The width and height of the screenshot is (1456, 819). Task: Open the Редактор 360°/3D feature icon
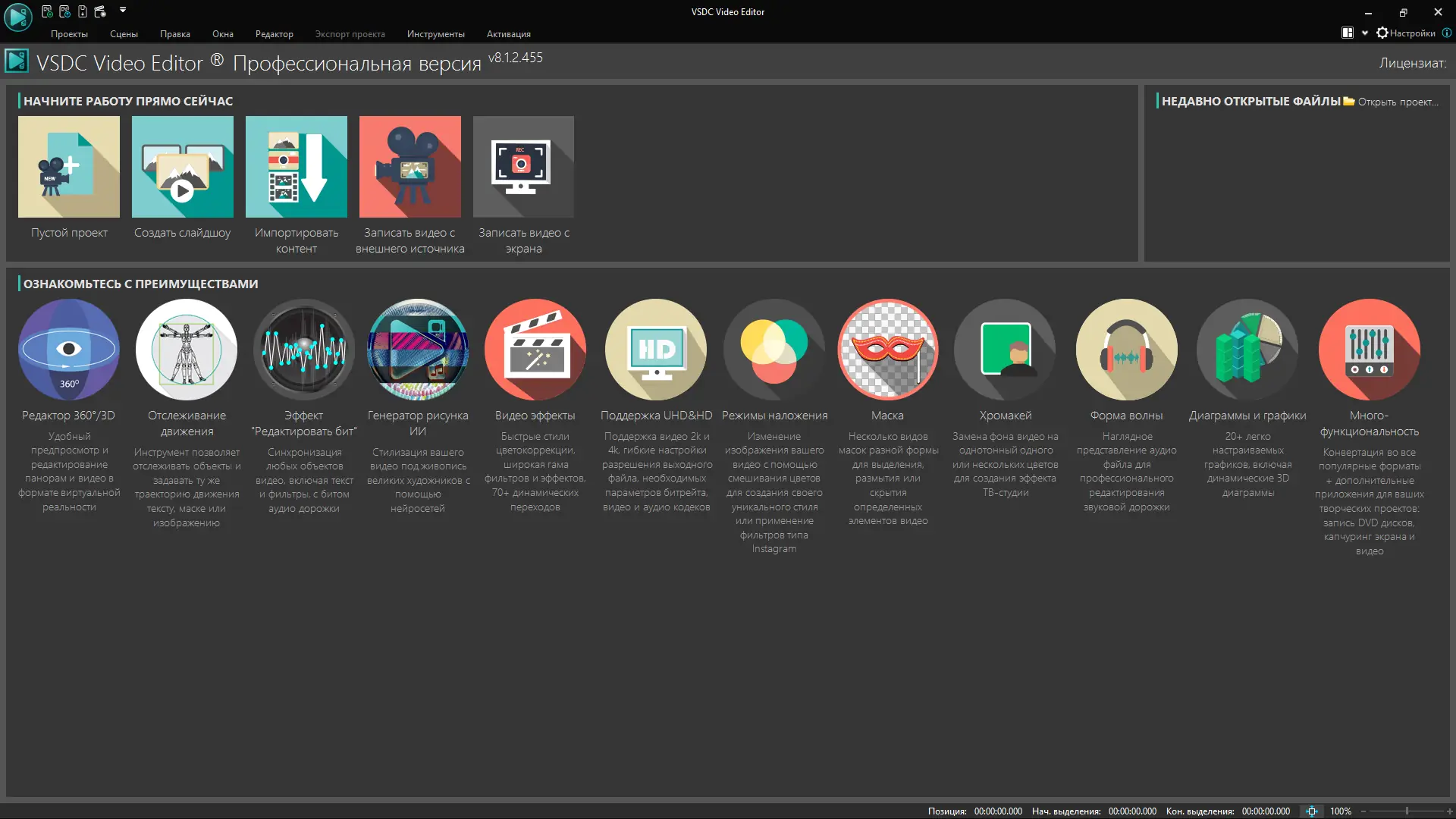click(x=69, y=350)
